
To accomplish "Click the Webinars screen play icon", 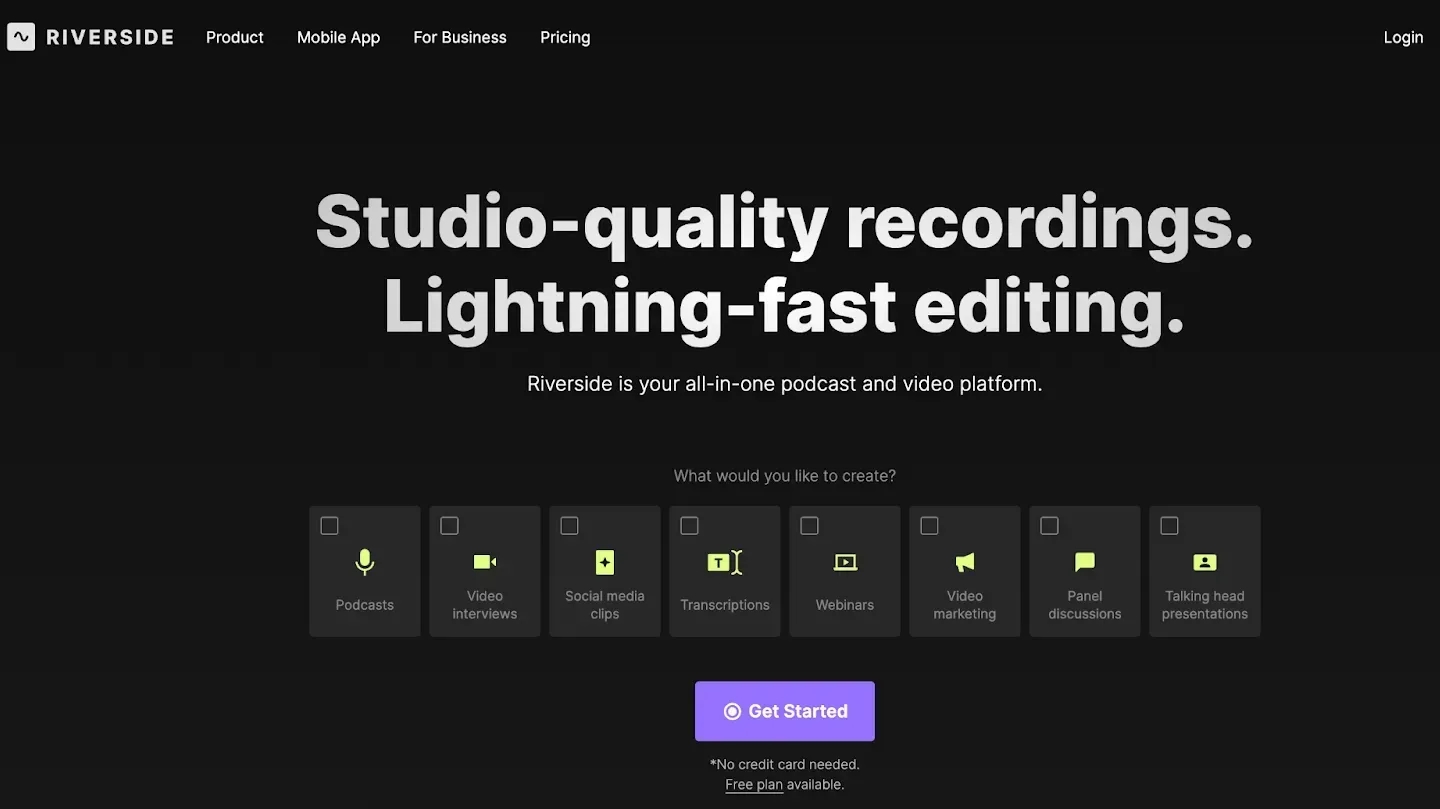I will coord(845,562).
